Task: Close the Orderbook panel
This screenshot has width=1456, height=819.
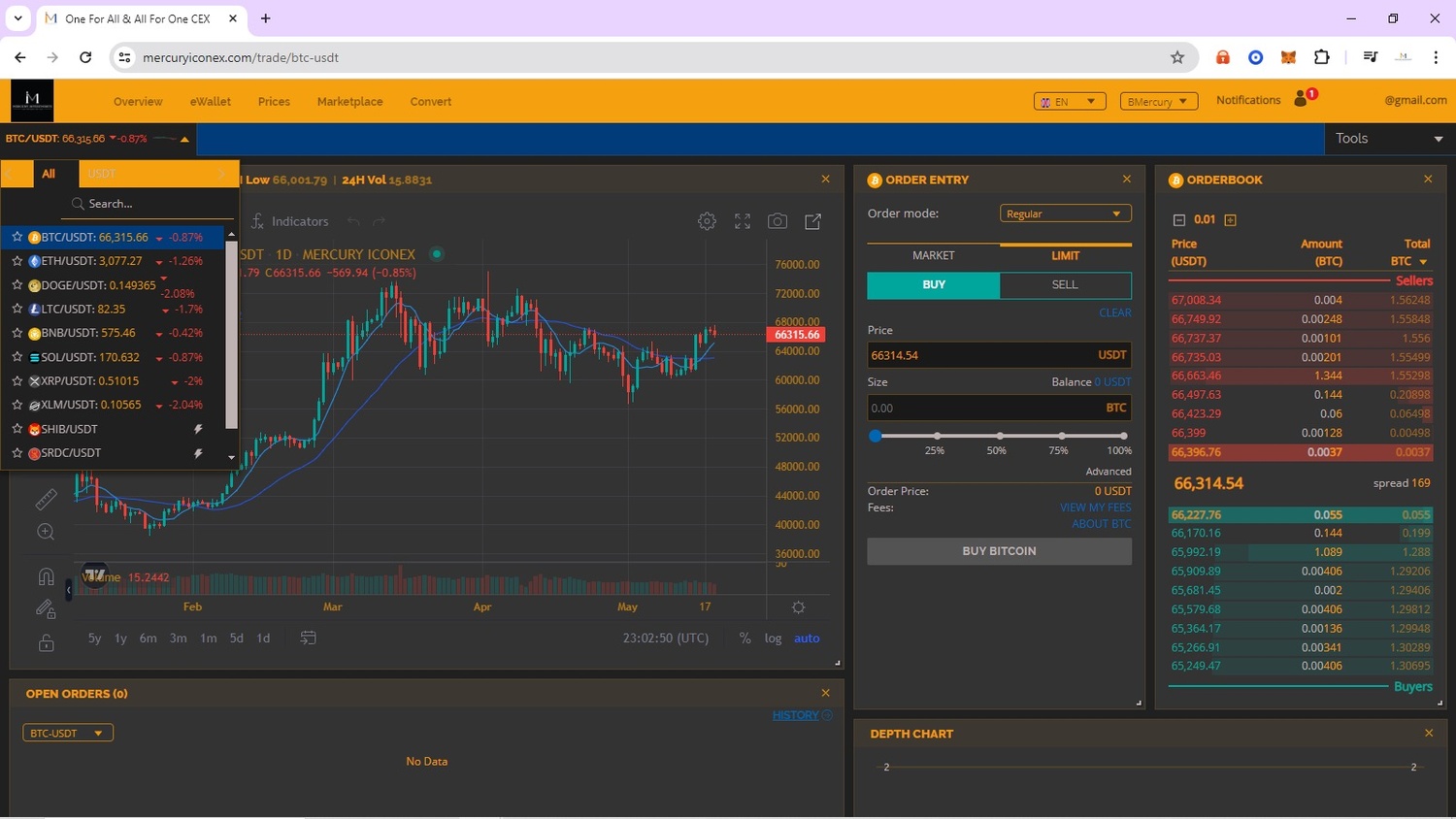Action: 1428,180
